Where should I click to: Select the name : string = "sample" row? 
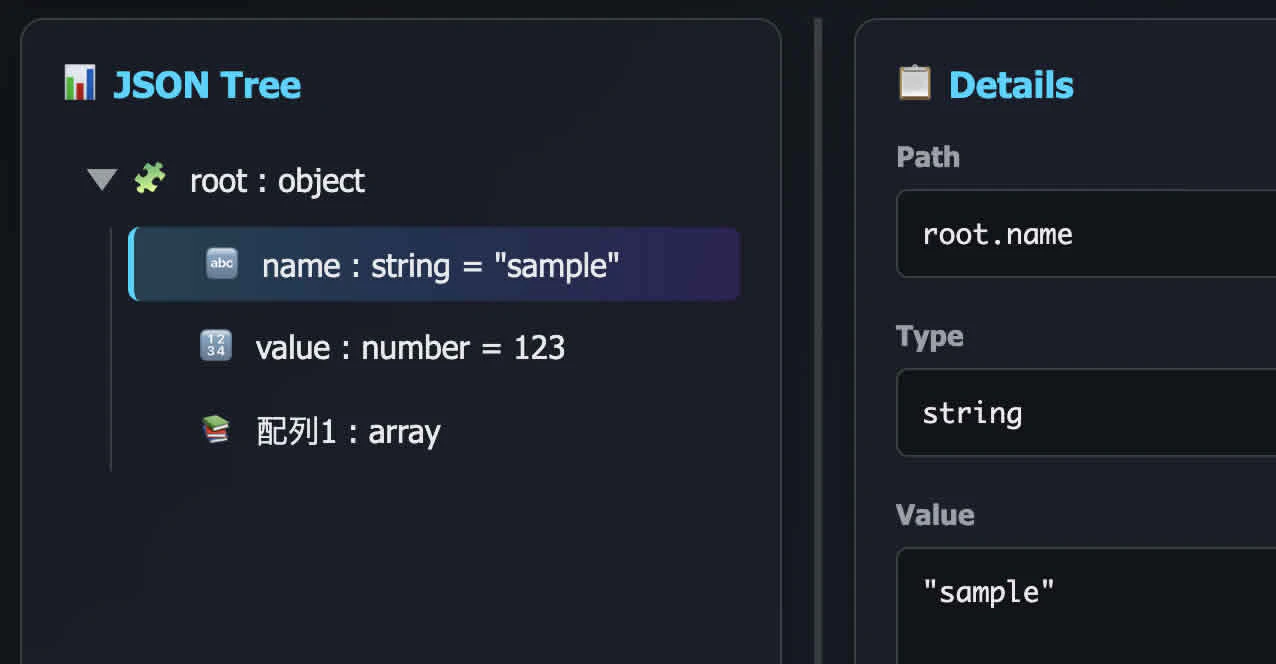point(434,264)
